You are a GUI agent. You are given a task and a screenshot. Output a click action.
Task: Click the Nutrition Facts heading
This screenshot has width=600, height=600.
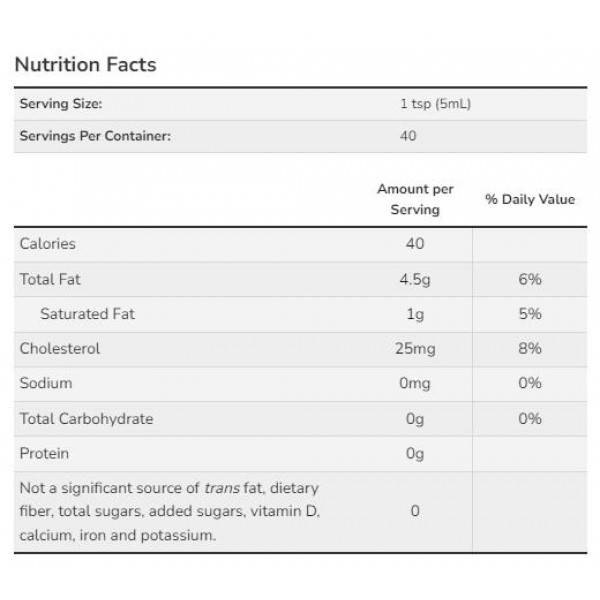(x=85, y=65)
